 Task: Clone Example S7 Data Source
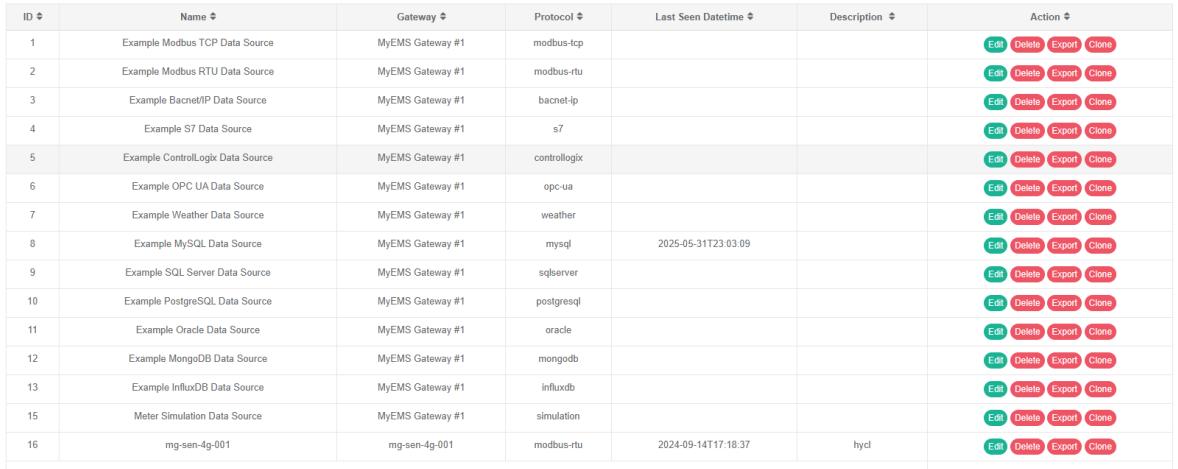coord(1100,130)
